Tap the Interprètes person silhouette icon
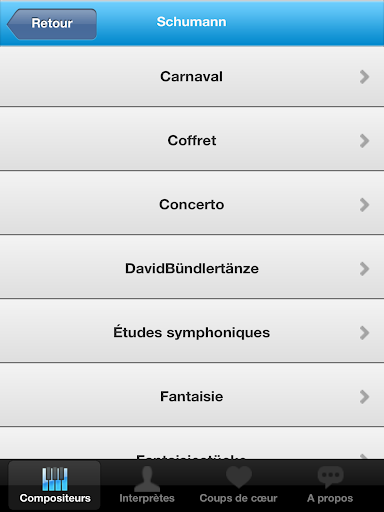The width and height of the screenshot is (384, 512). tap(147, 479)
